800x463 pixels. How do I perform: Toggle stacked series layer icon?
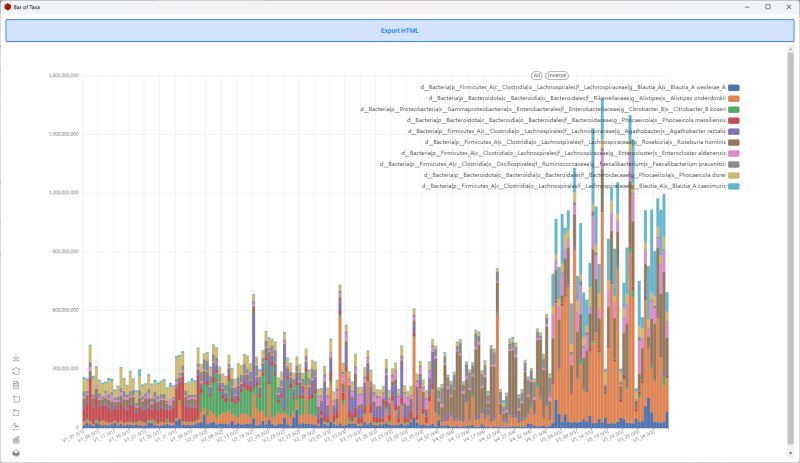click(x=16, y=453)
